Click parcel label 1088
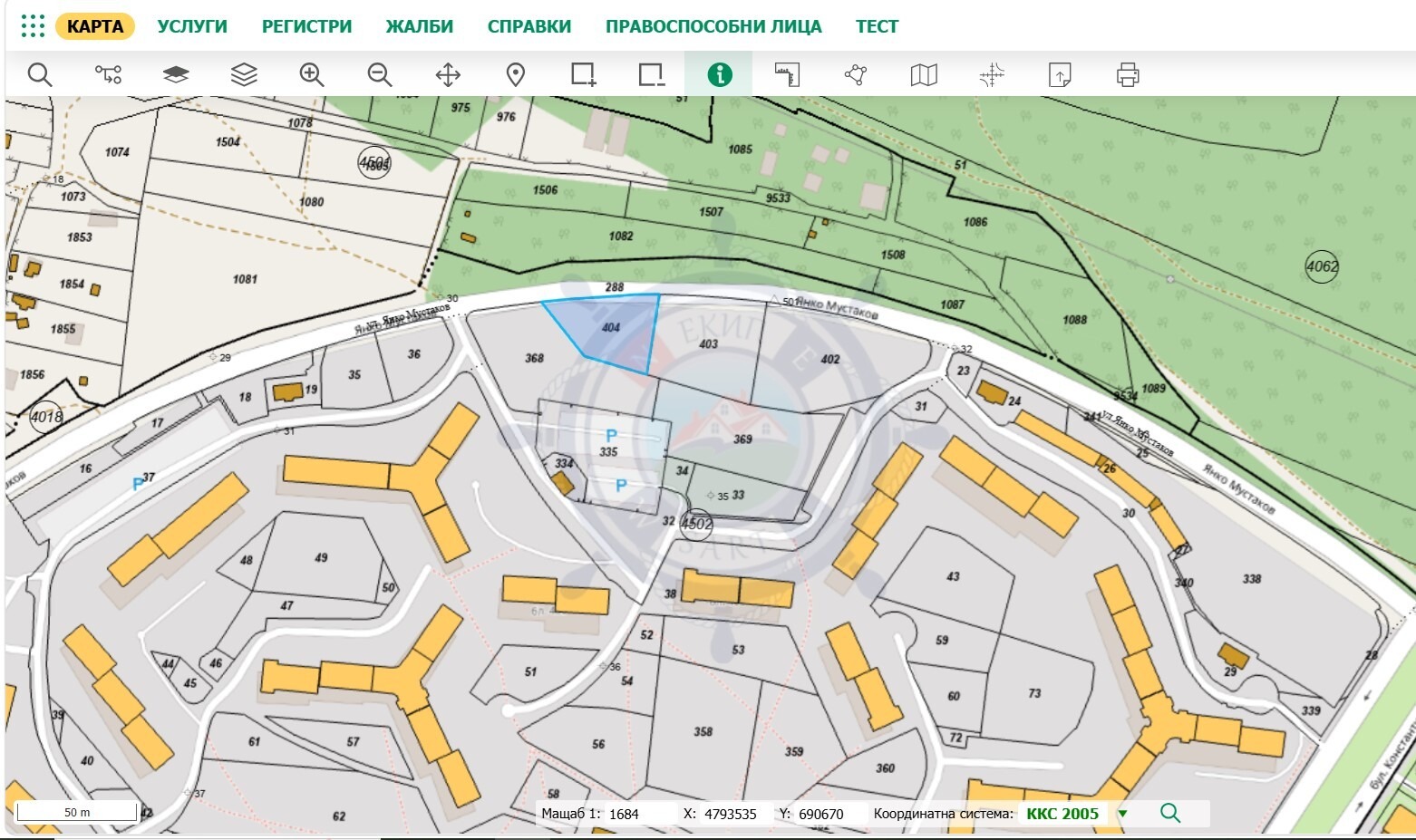This screenshot has width=1416, height=840. pyautogui.click(x=1075, y=319)
